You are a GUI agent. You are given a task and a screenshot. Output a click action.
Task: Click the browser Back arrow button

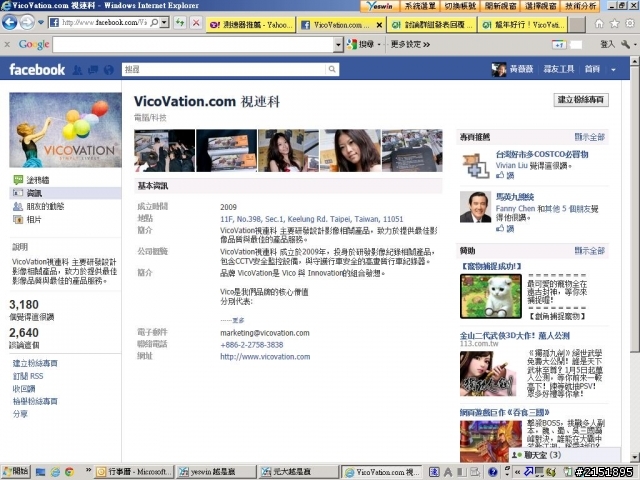click(10, 22)
